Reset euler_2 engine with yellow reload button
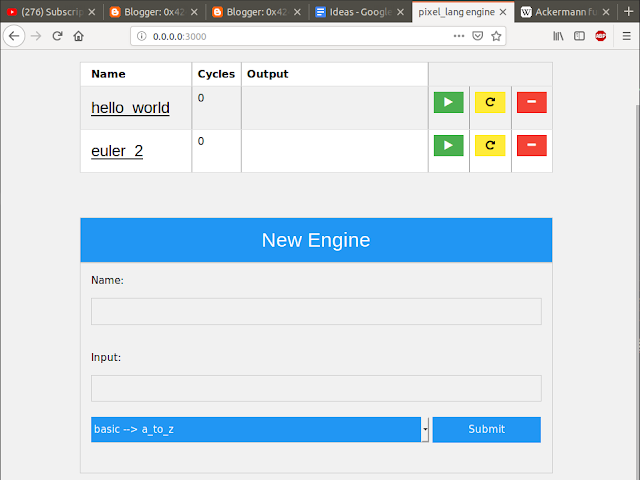640x480 pixels. [490, 145]
